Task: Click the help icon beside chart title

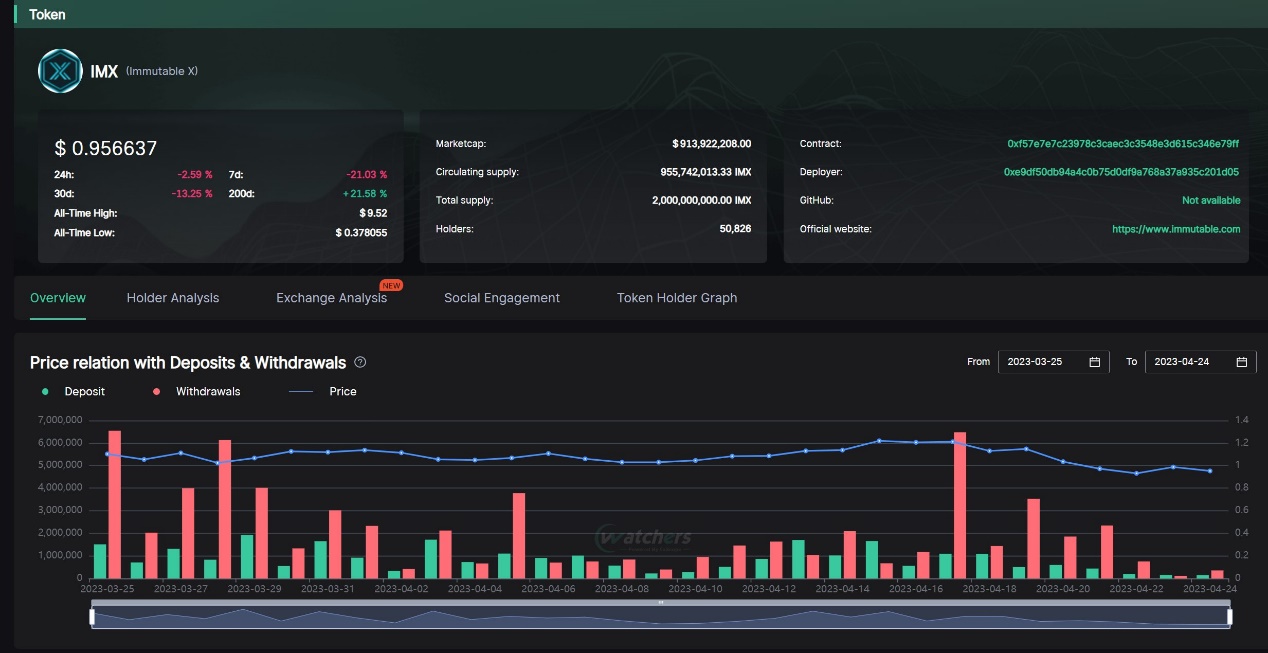Action: 360,362
